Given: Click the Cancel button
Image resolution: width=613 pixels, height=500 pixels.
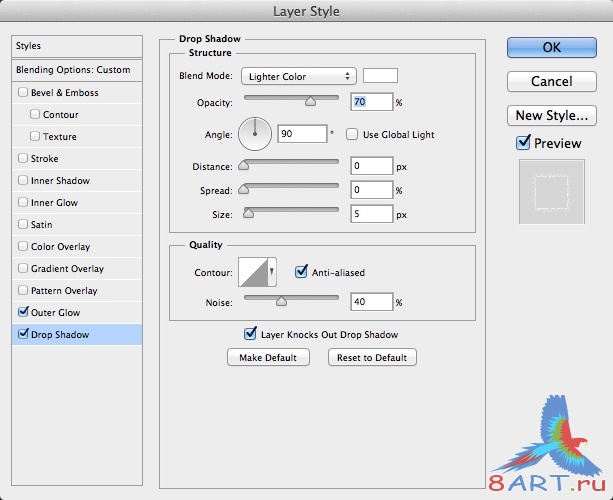Looking at the screenshot, I should pyautogui.click(x=552, y=81).
